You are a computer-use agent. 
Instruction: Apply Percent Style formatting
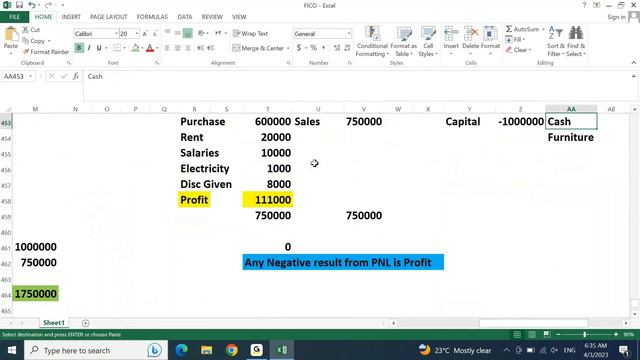313,48
